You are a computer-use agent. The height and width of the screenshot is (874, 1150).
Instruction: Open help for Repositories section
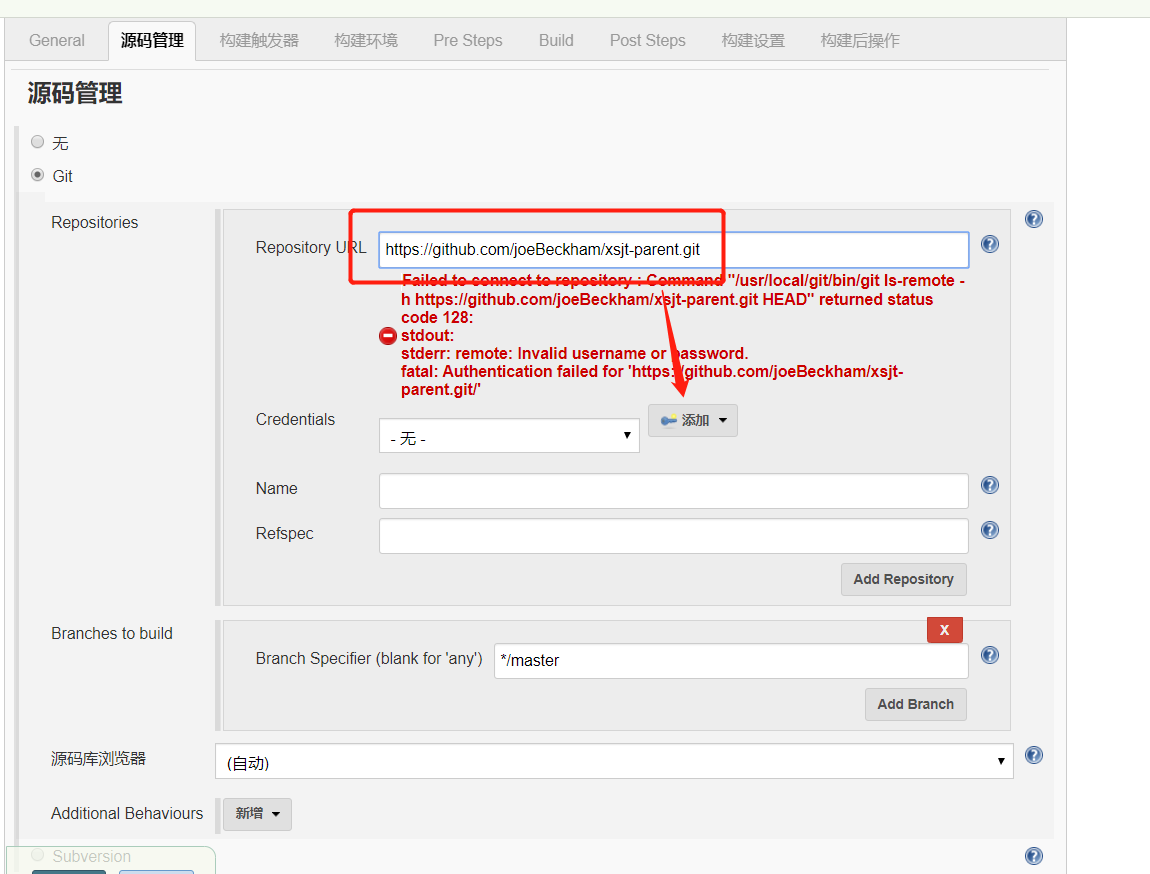1033,219
